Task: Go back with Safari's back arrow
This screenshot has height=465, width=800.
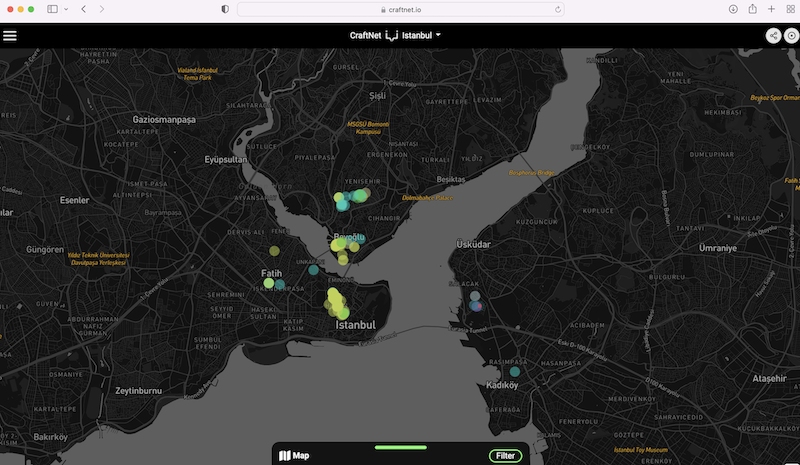Action: coord(84,9)
